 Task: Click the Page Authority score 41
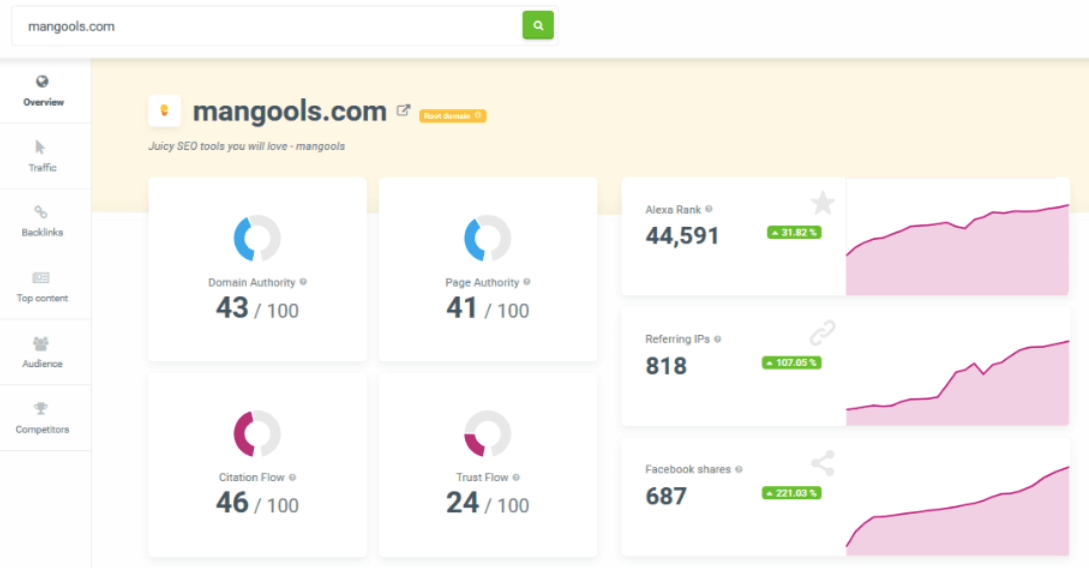coord(462,308)
